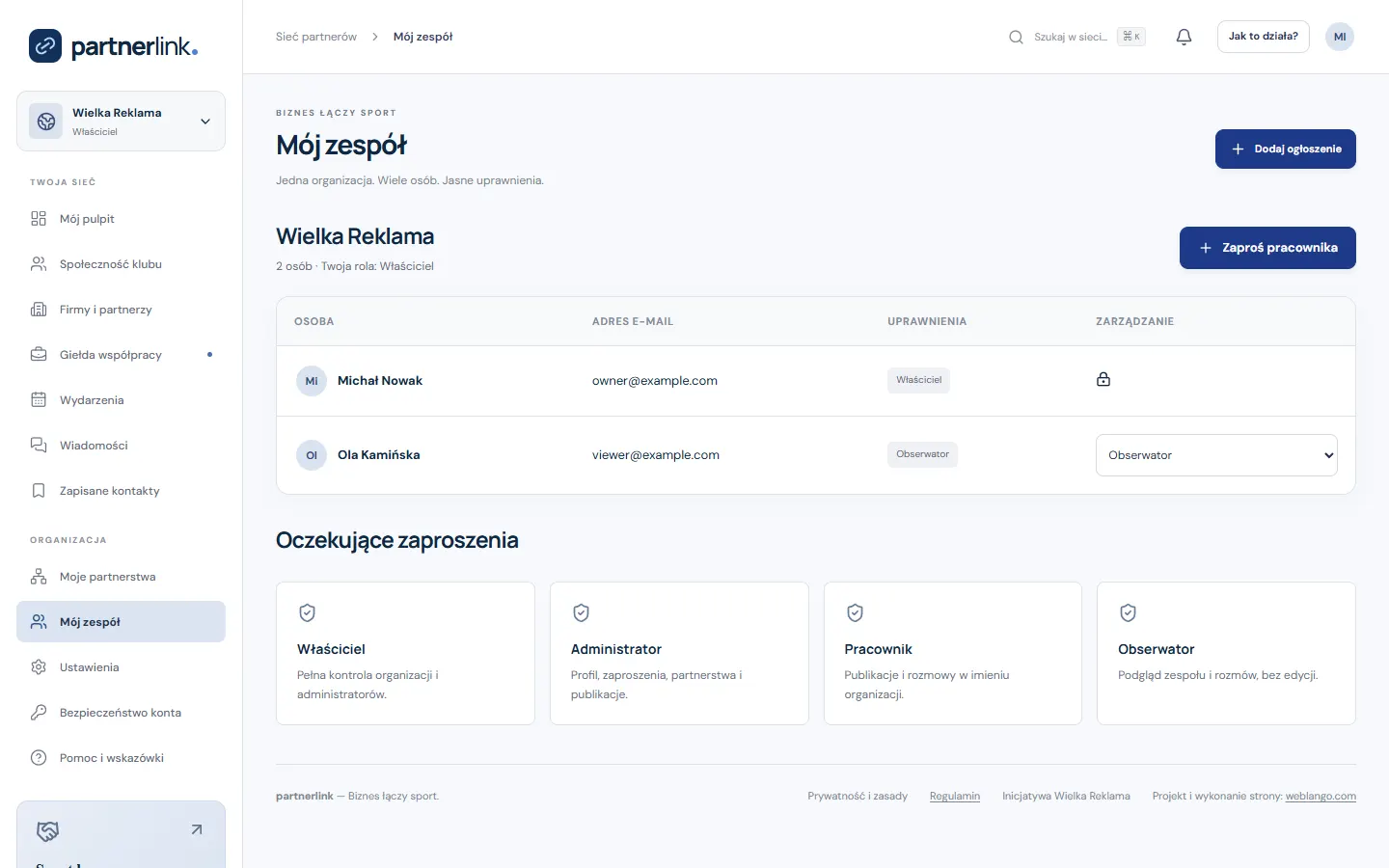Image resolution: width=1389 pixels, height=868 pixels.
Task: Click the Mój zespół users icon in sidebar
Action: [x=39, y=622]
